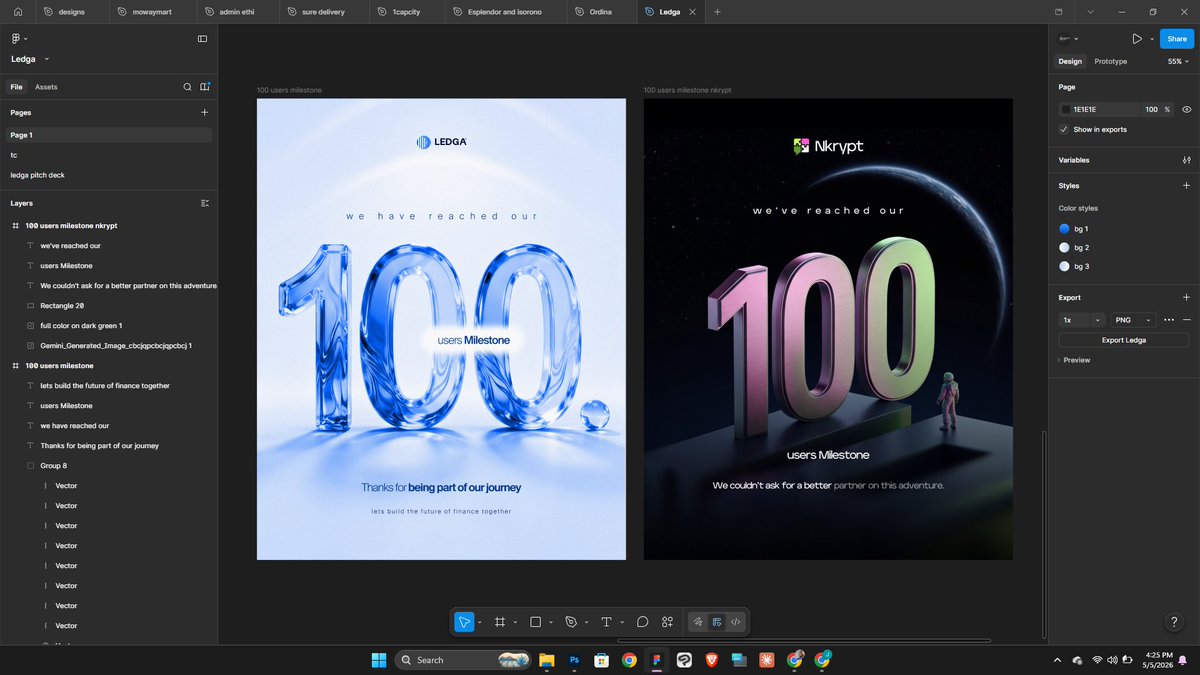Toggle page background visibility eye icon
Screen dimensions: 1200x675
pos(1186,109)
